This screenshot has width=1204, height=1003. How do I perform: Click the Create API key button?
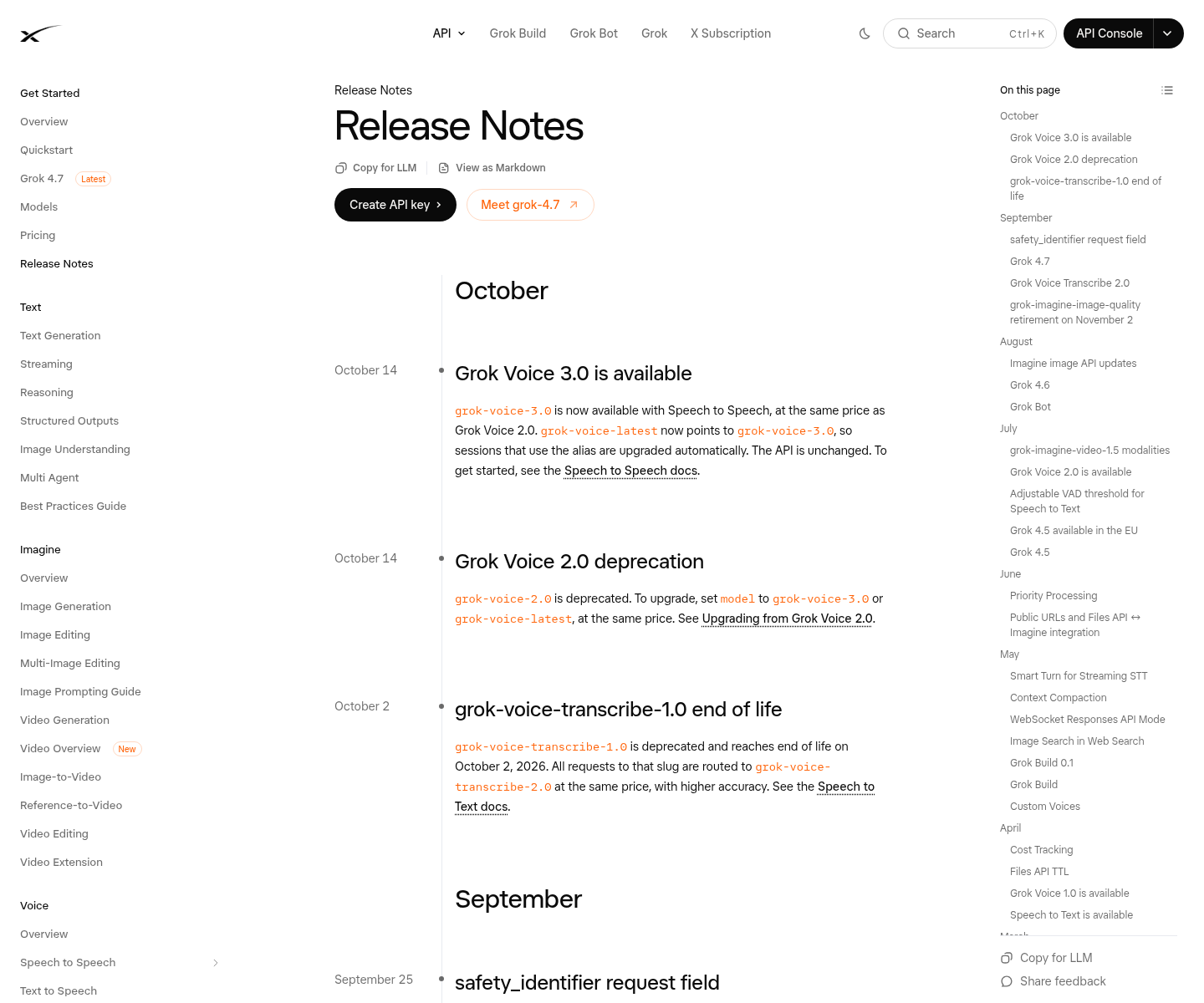395,205
